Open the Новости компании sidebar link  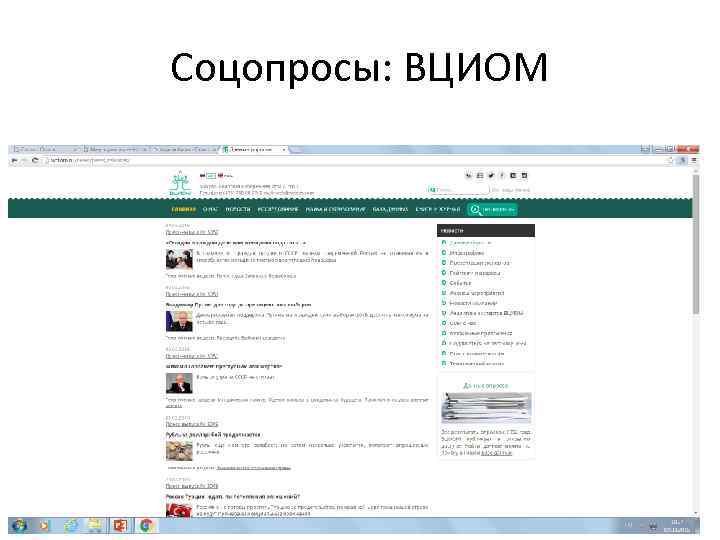click(473, 303)
